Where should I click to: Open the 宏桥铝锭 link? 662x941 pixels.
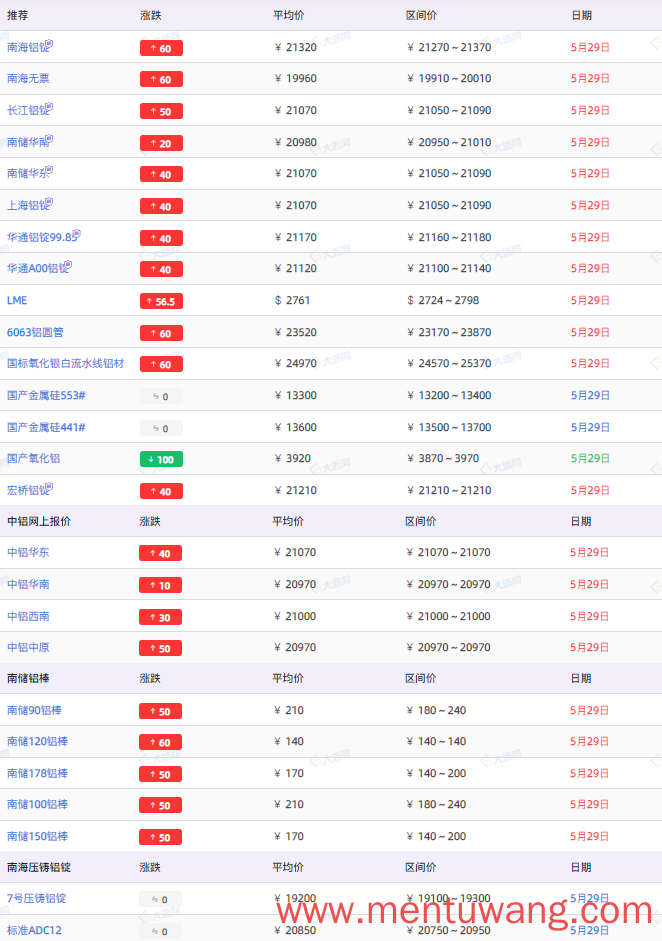pyautogui.click(x=27, y=490)
